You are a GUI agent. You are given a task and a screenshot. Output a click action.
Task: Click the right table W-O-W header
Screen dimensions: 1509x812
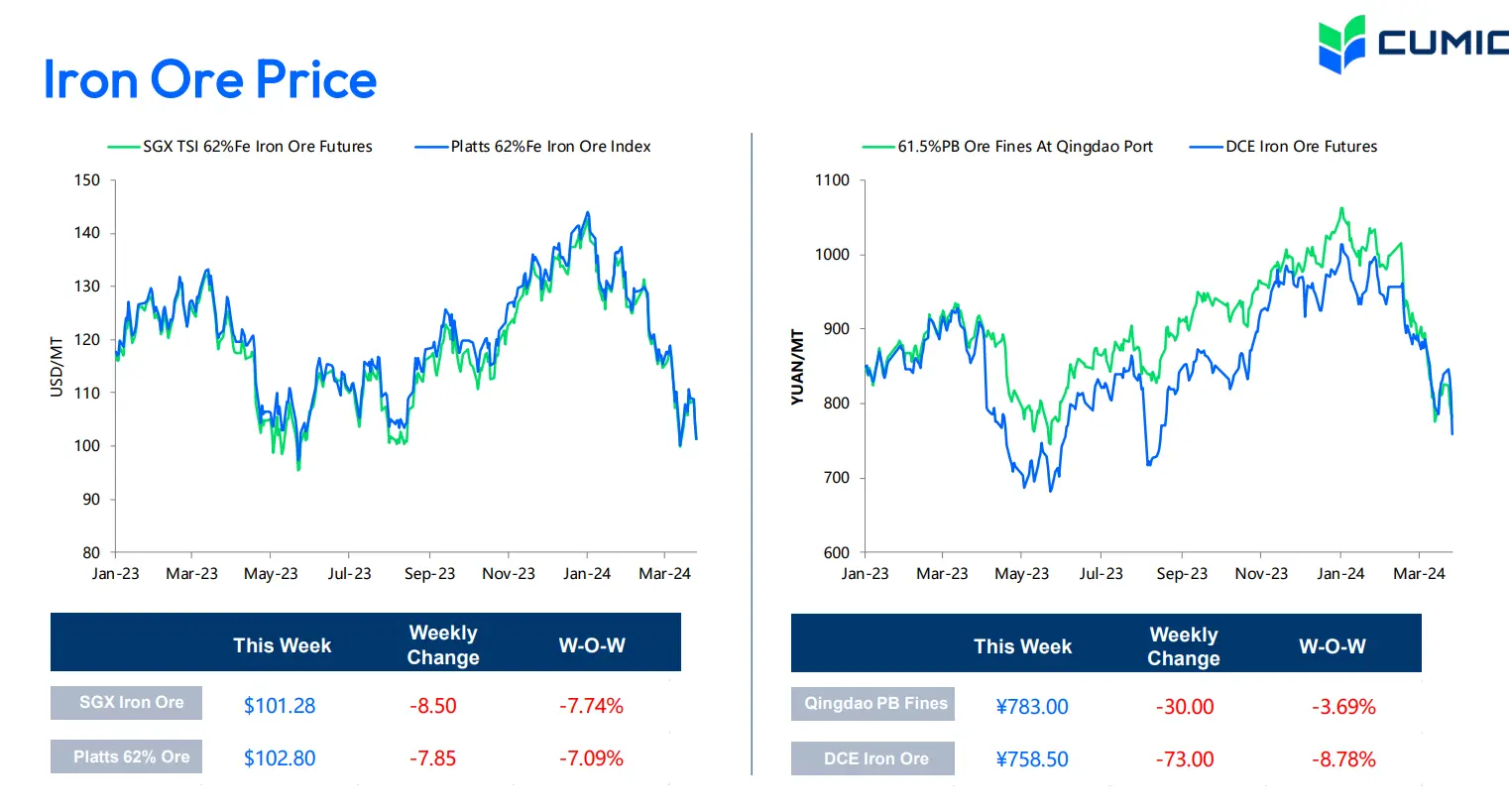click(x=1333, y=646)
